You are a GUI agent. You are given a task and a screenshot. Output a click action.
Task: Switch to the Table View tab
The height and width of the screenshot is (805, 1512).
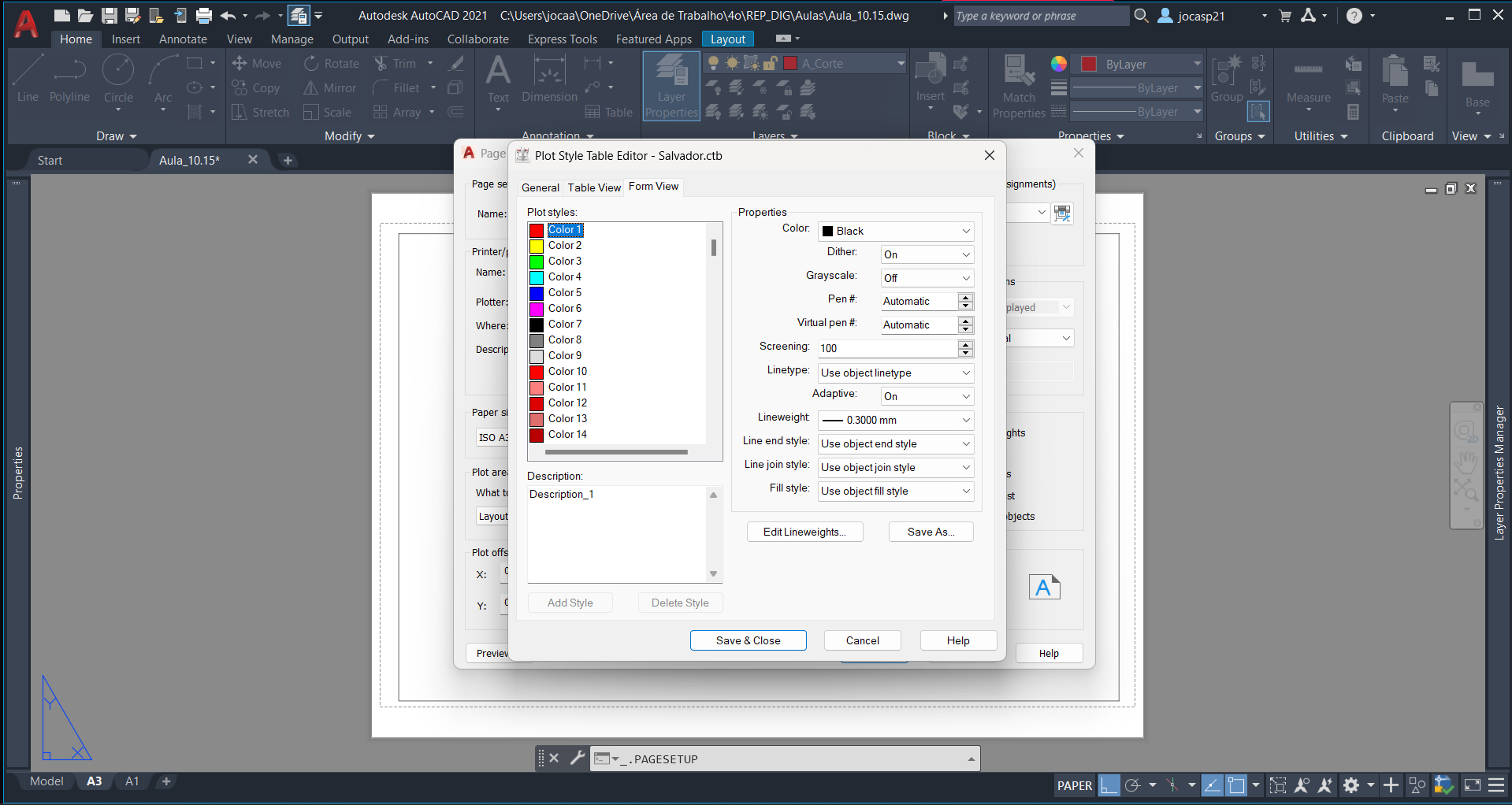pyautogui.click(x=594, y=187)
